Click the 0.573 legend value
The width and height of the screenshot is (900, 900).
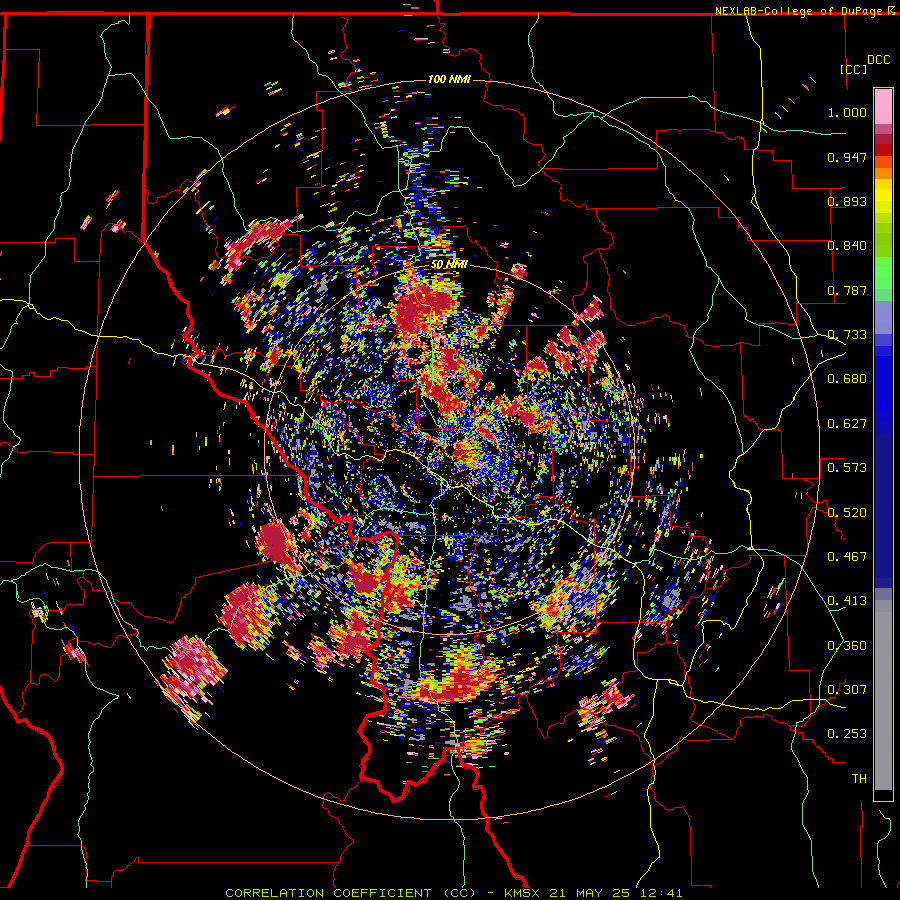pos(847,468)
